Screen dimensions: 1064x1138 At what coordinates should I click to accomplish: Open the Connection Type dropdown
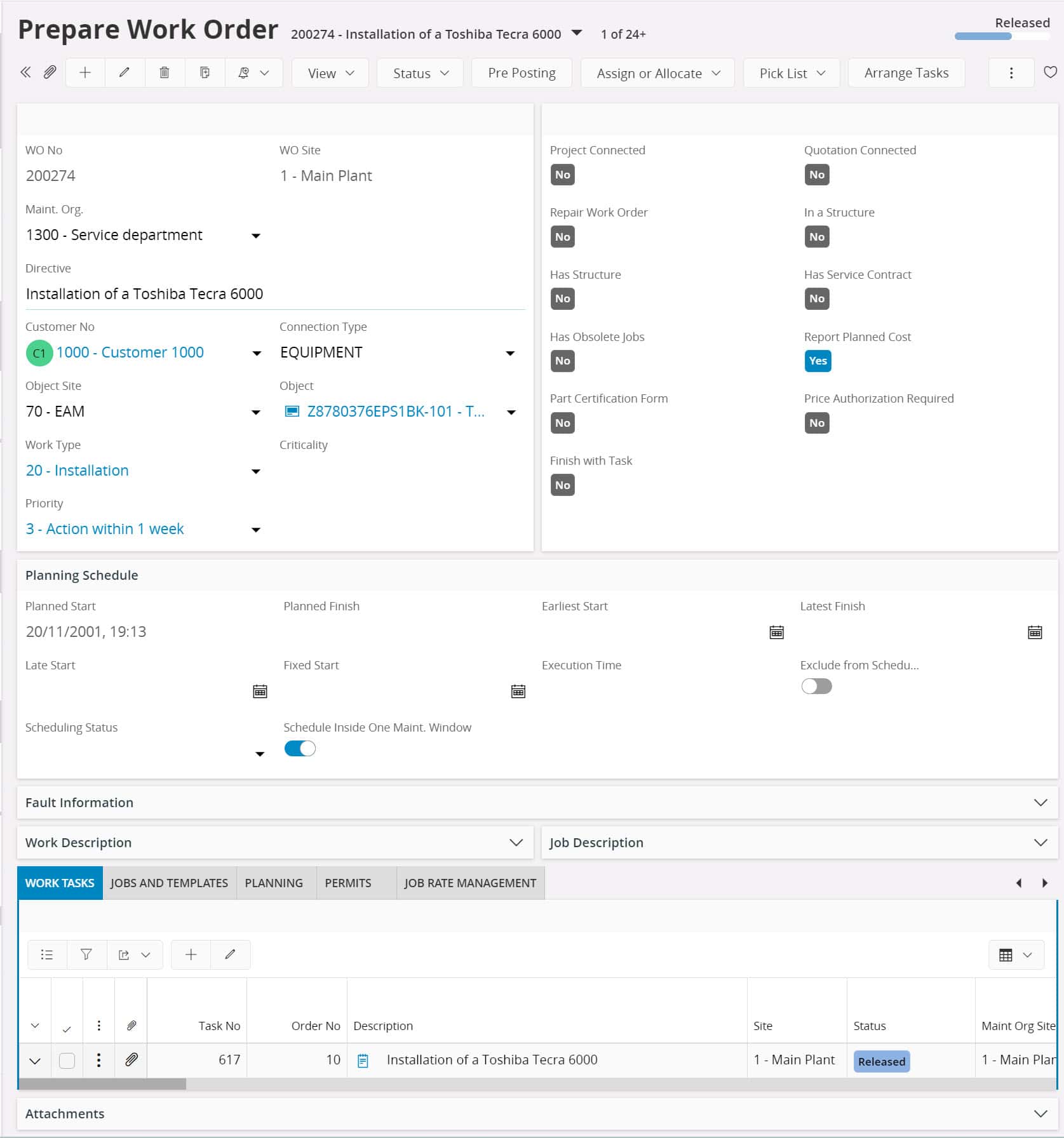pos(510,353)
